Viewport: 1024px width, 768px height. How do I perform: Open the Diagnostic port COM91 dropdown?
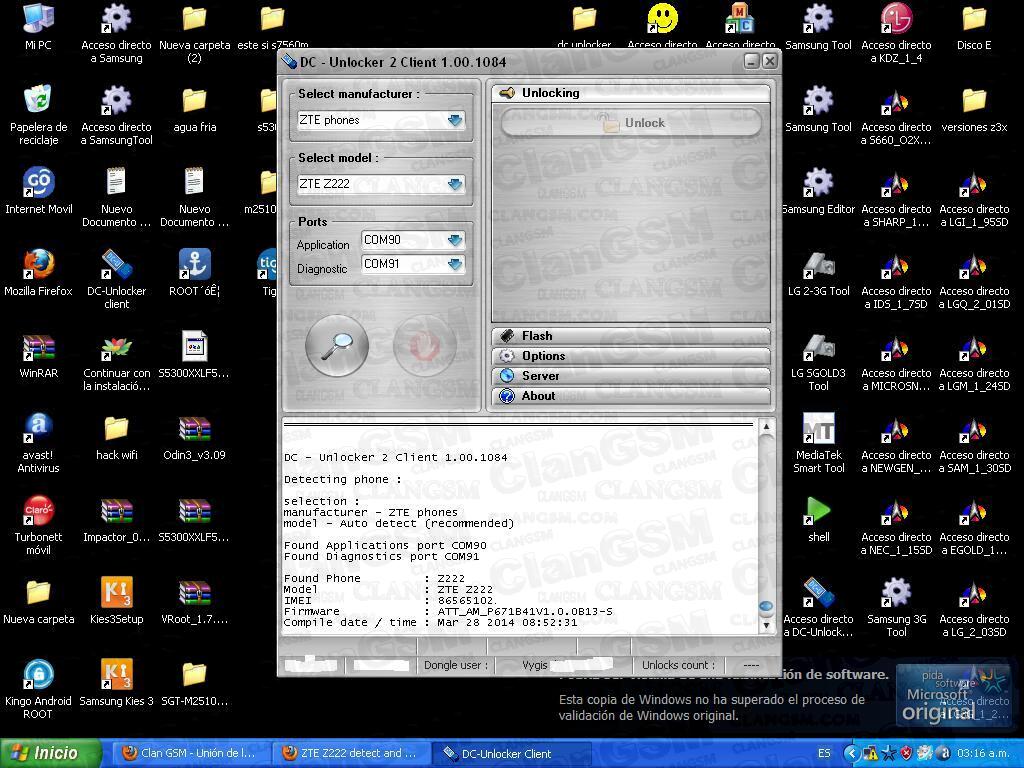[x=413, y=264]
